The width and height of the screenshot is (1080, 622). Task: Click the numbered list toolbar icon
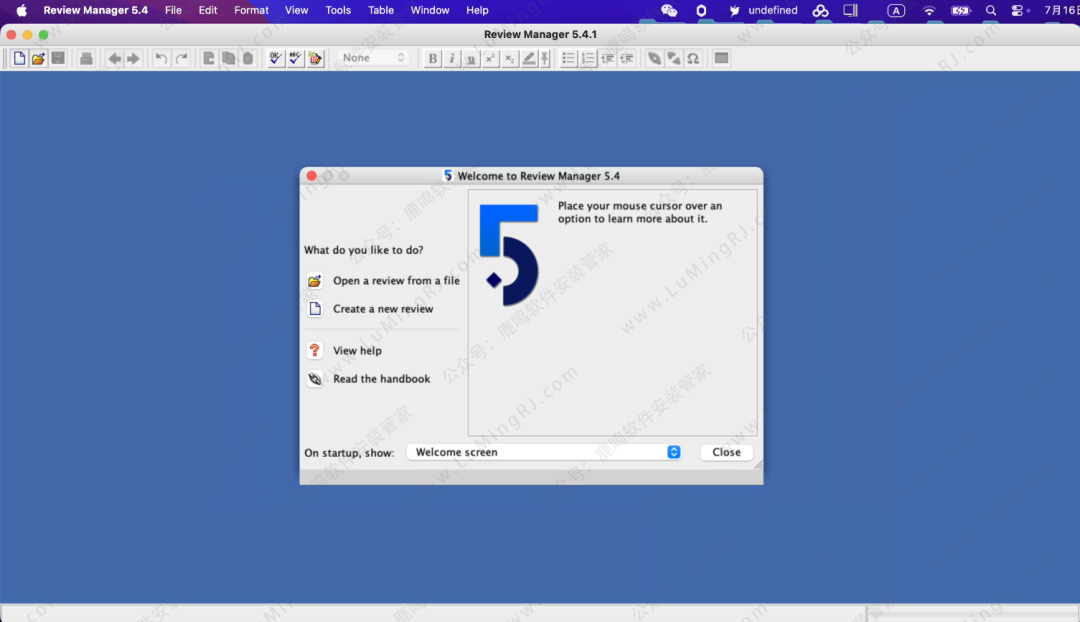tap(588, 58)
